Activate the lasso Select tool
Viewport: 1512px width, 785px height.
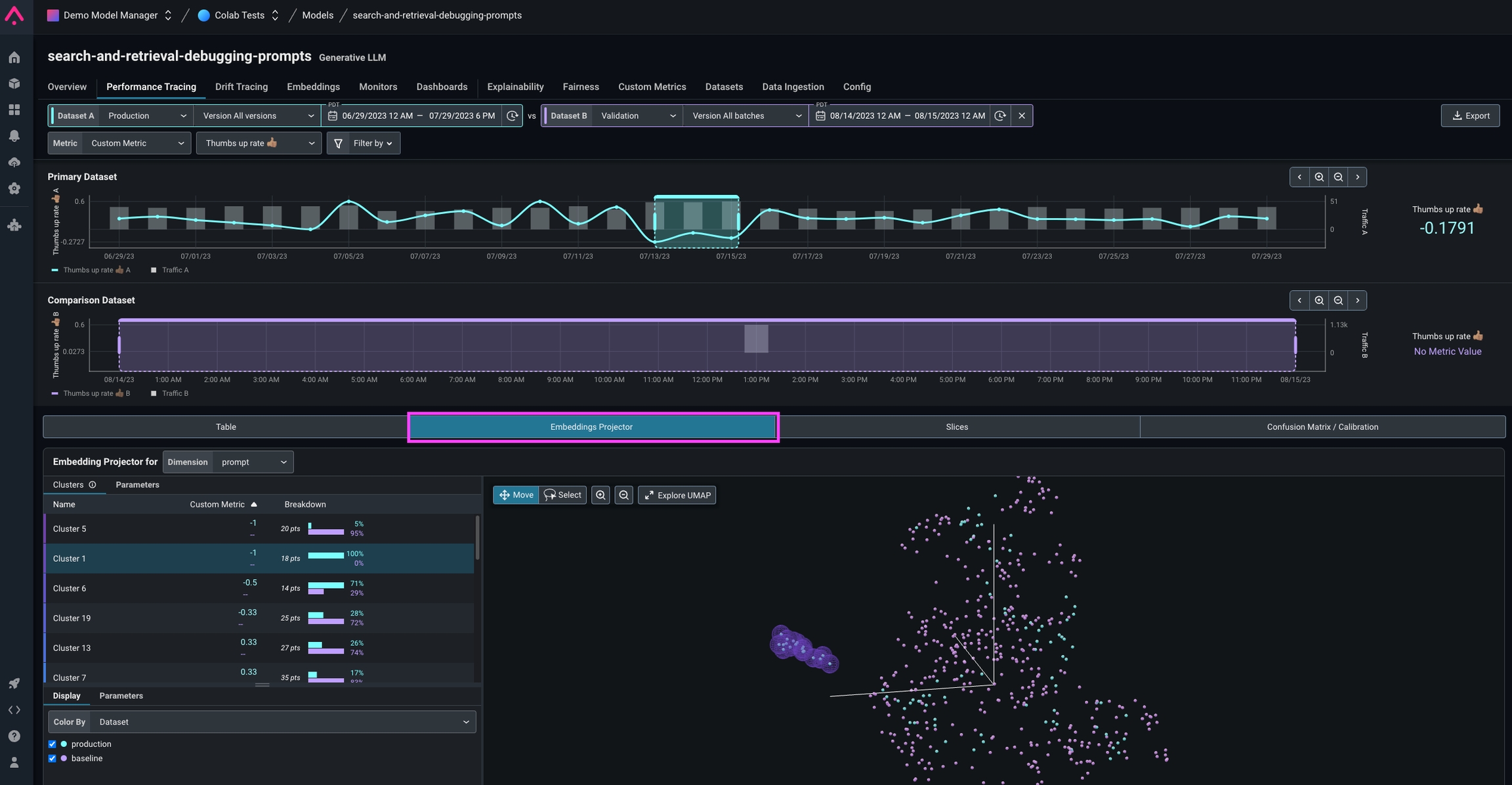click(562, 496)
